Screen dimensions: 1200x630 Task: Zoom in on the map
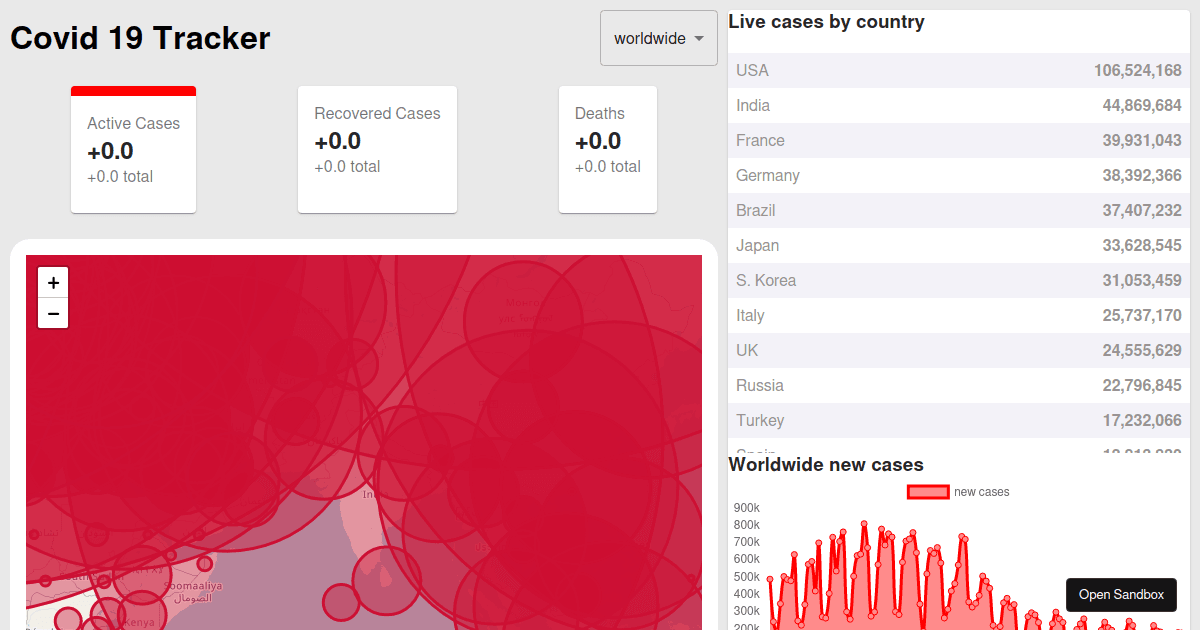[53, 282]
